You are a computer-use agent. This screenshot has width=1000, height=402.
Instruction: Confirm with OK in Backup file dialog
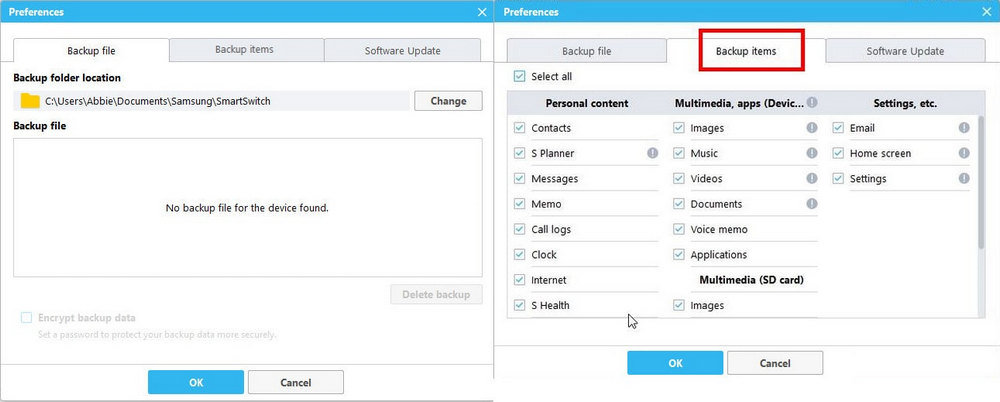(195, 382)
